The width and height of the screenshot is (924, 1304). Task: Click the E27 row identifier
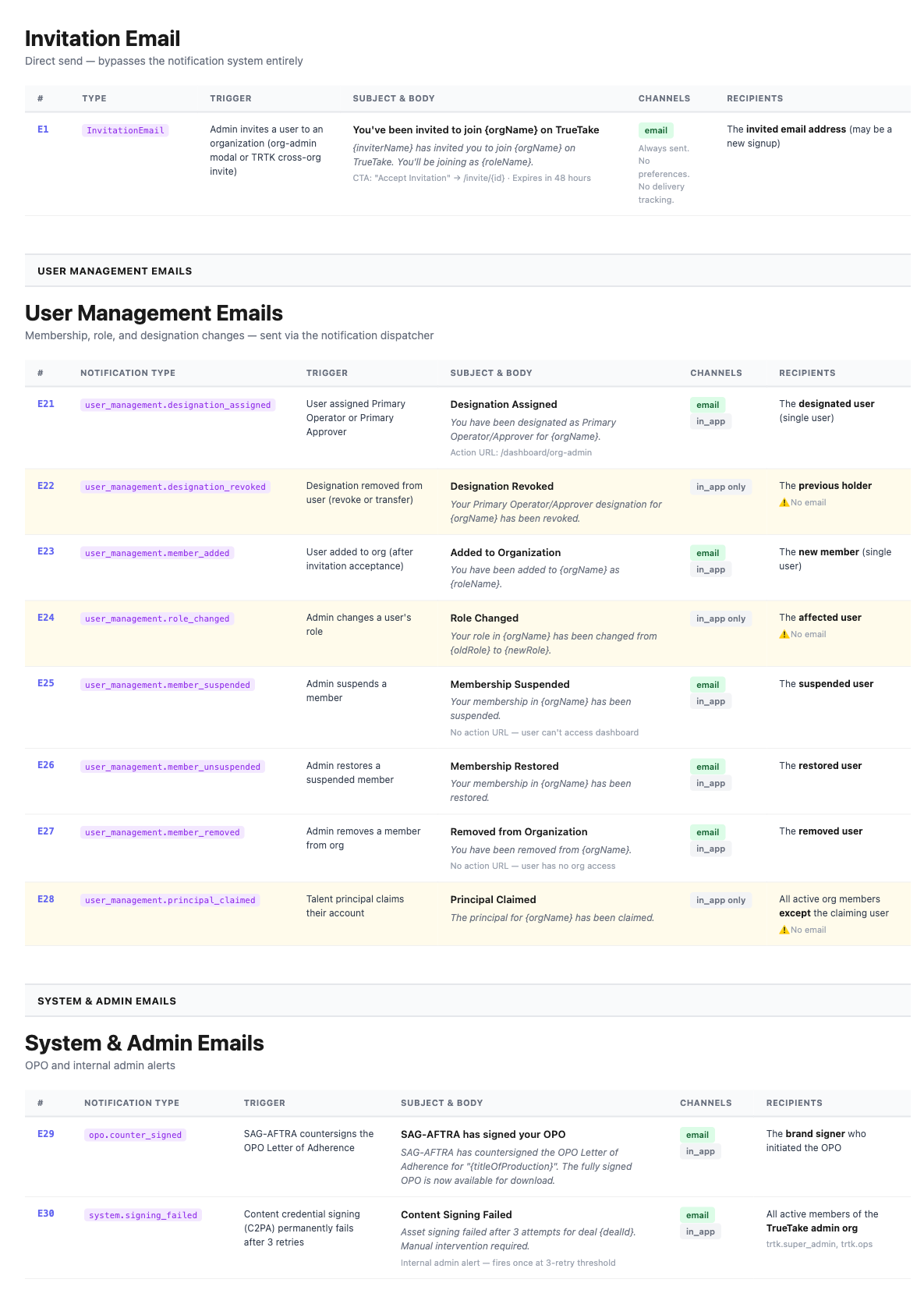point(46,831)
